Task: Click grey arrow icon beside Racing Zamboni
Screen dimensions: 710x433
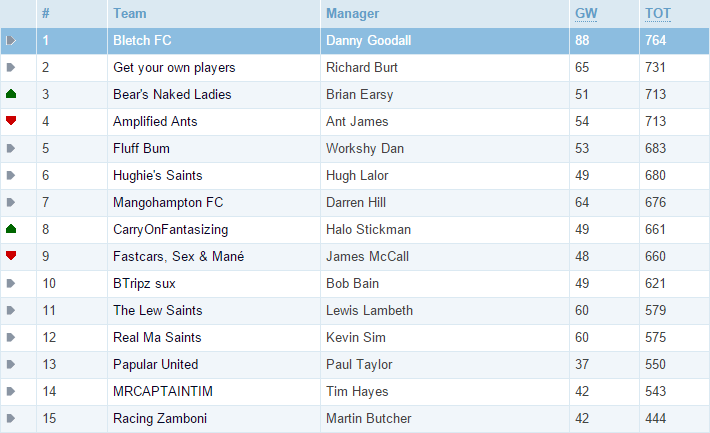Action: [11, 418]
